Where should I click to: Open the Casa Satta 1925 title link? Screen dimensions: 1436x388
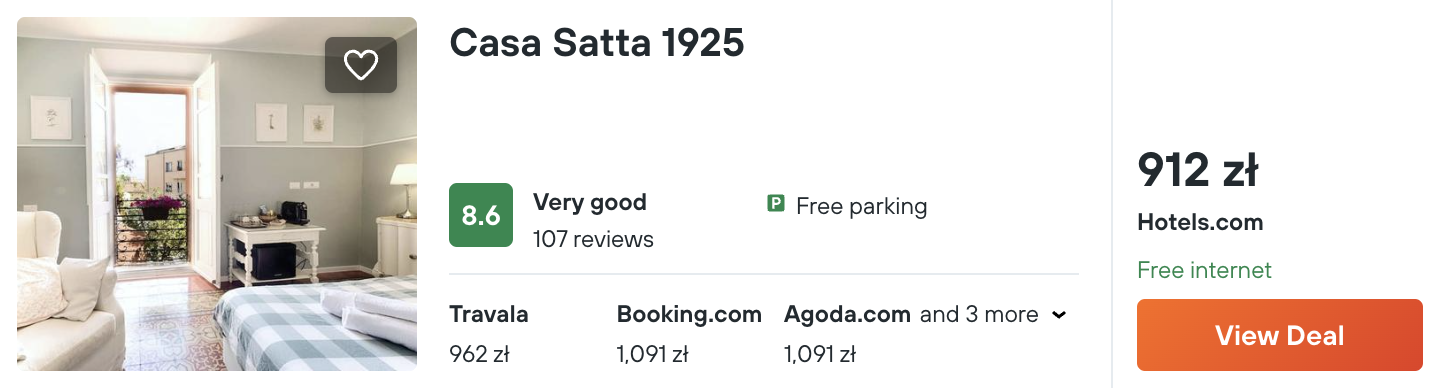(x=597, y=43)
